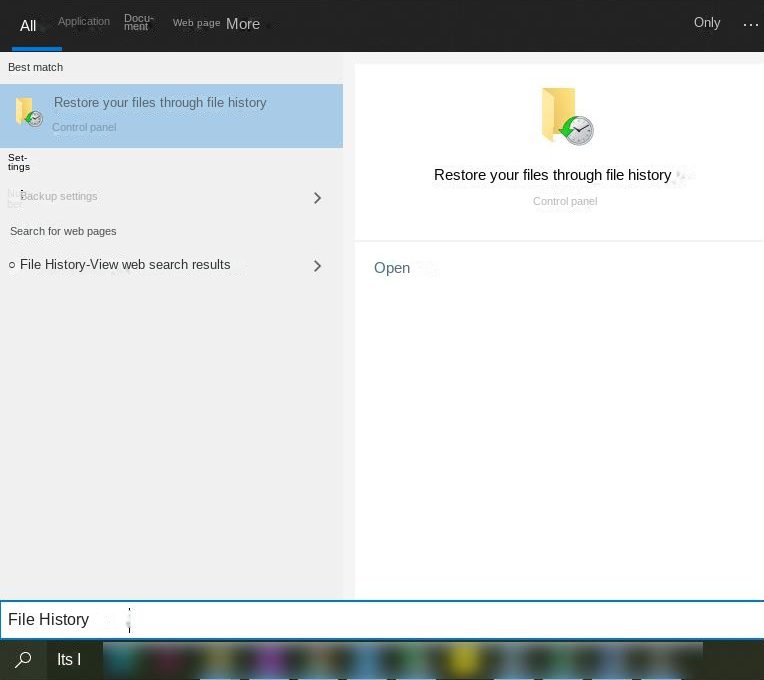Open File History web search results

click(x=125, y=264)
